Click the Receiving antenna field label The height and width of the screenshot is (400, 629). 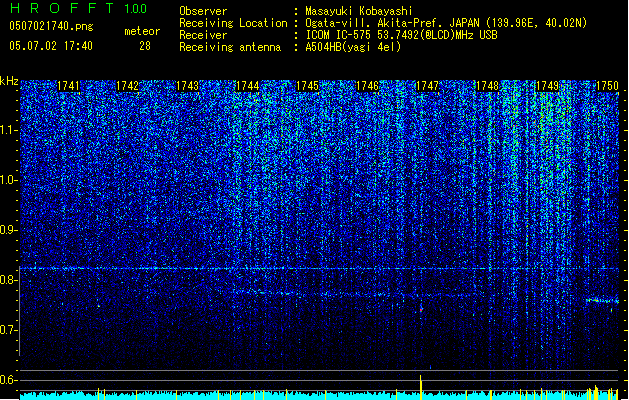[x=230, y=47]
